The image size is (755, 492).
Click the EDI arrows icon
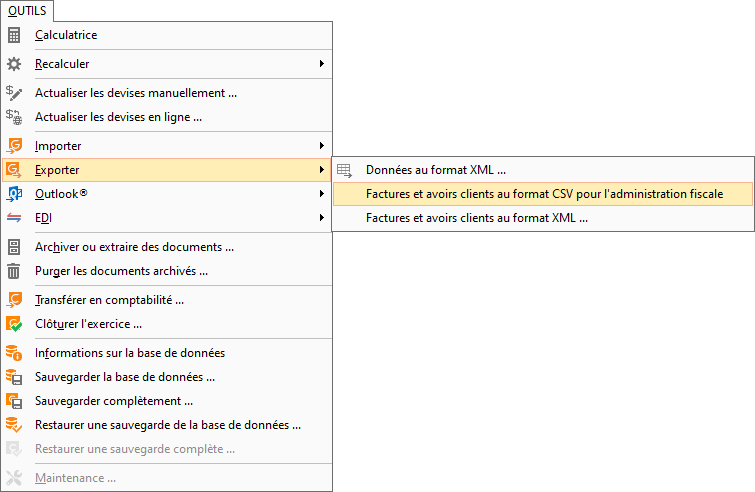pyautogui.click(x=14, y=218)
